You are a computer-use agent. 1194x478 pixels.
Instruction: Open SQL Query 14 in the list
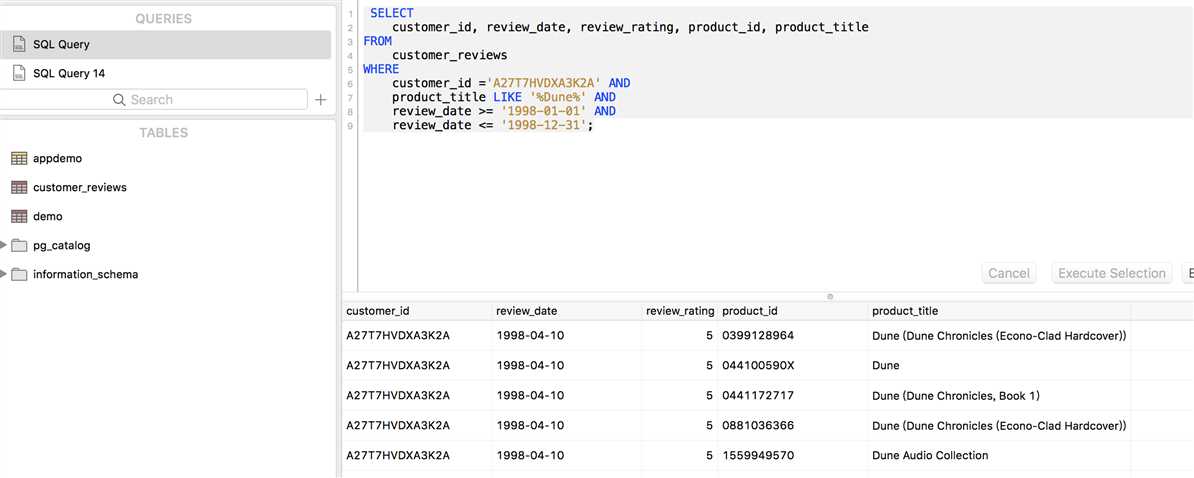165,74
